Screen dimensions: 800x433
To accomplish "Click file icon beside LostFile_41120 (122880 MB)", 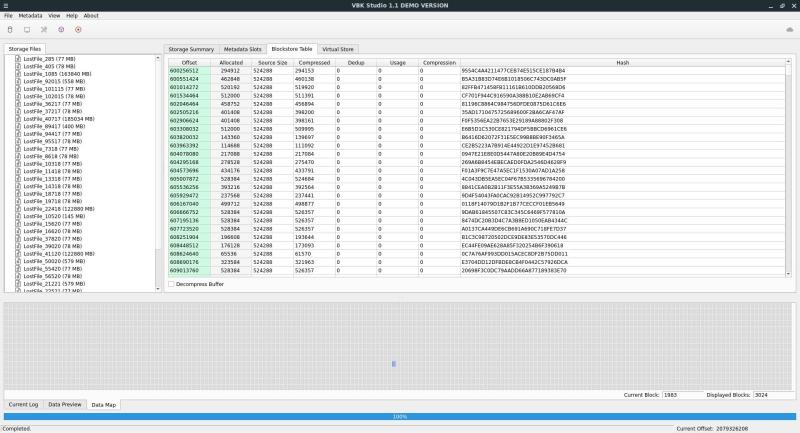I will (18, 253).
